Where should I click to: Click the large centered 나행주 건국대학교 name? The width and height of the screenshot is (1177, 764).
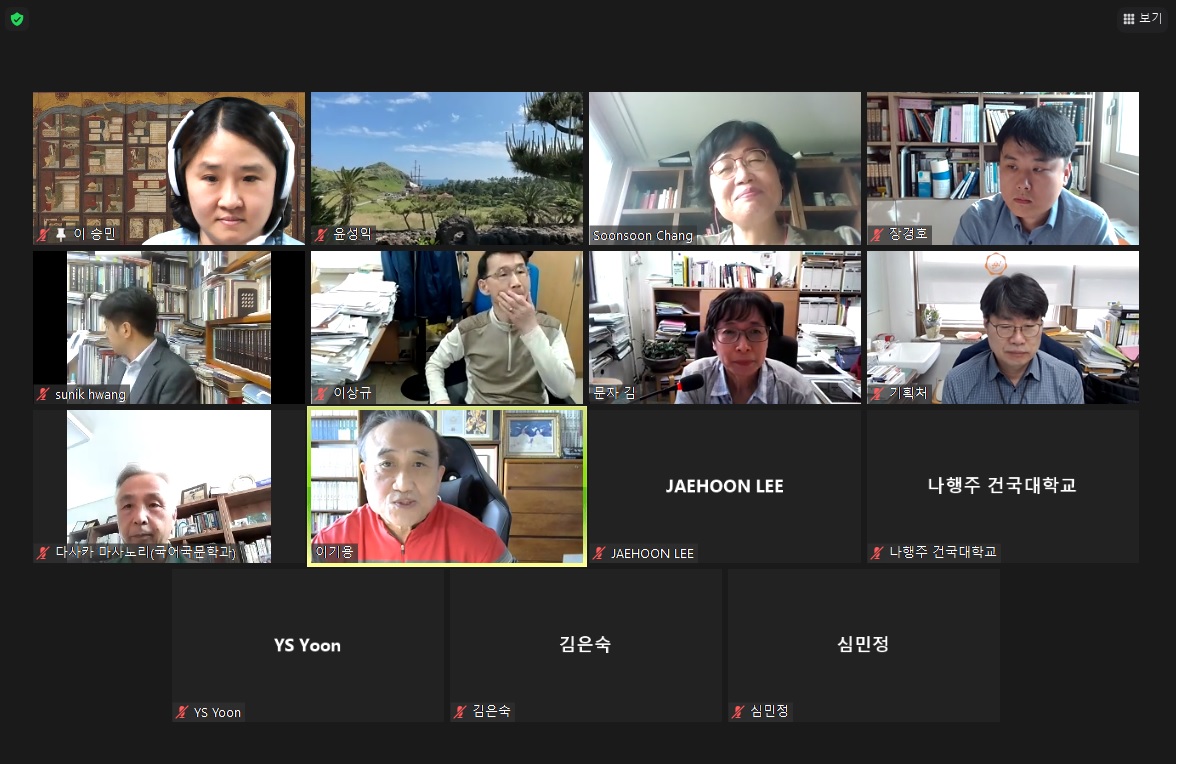tap(1002, 486)
